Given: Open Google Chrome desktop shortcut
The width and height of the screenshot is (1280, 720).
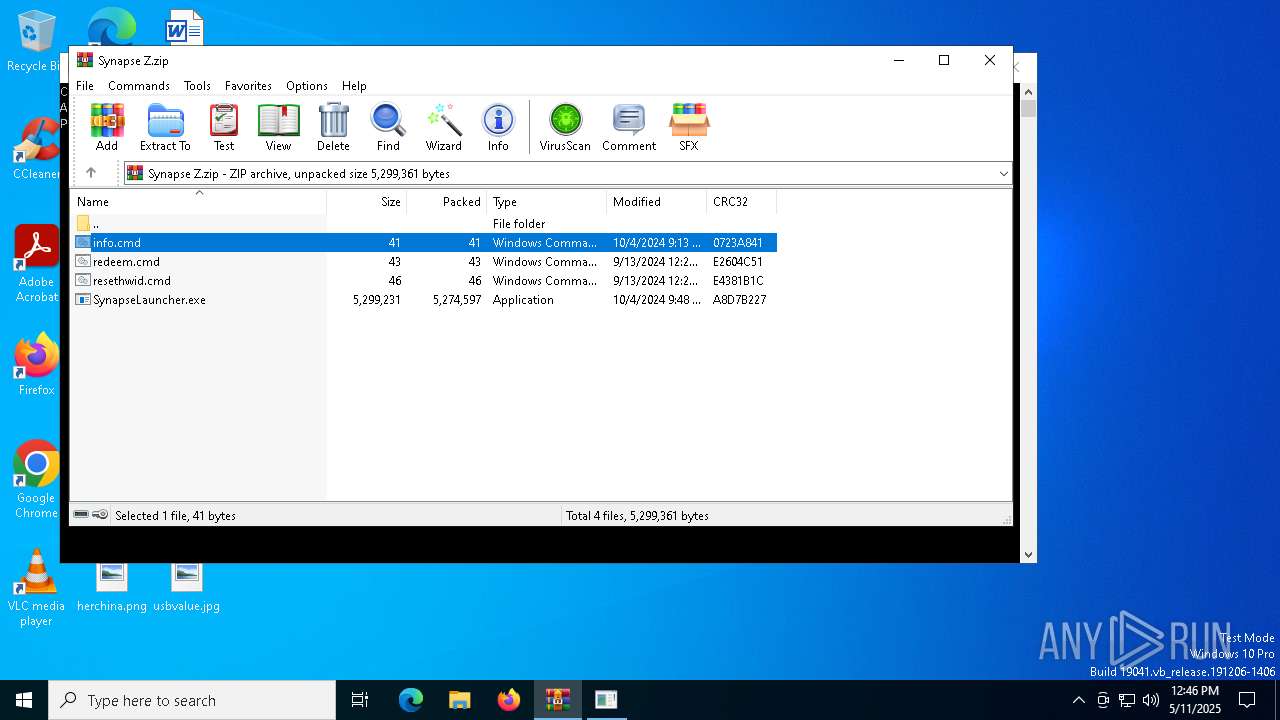Looking at the screenshot, I should point(36,480).
